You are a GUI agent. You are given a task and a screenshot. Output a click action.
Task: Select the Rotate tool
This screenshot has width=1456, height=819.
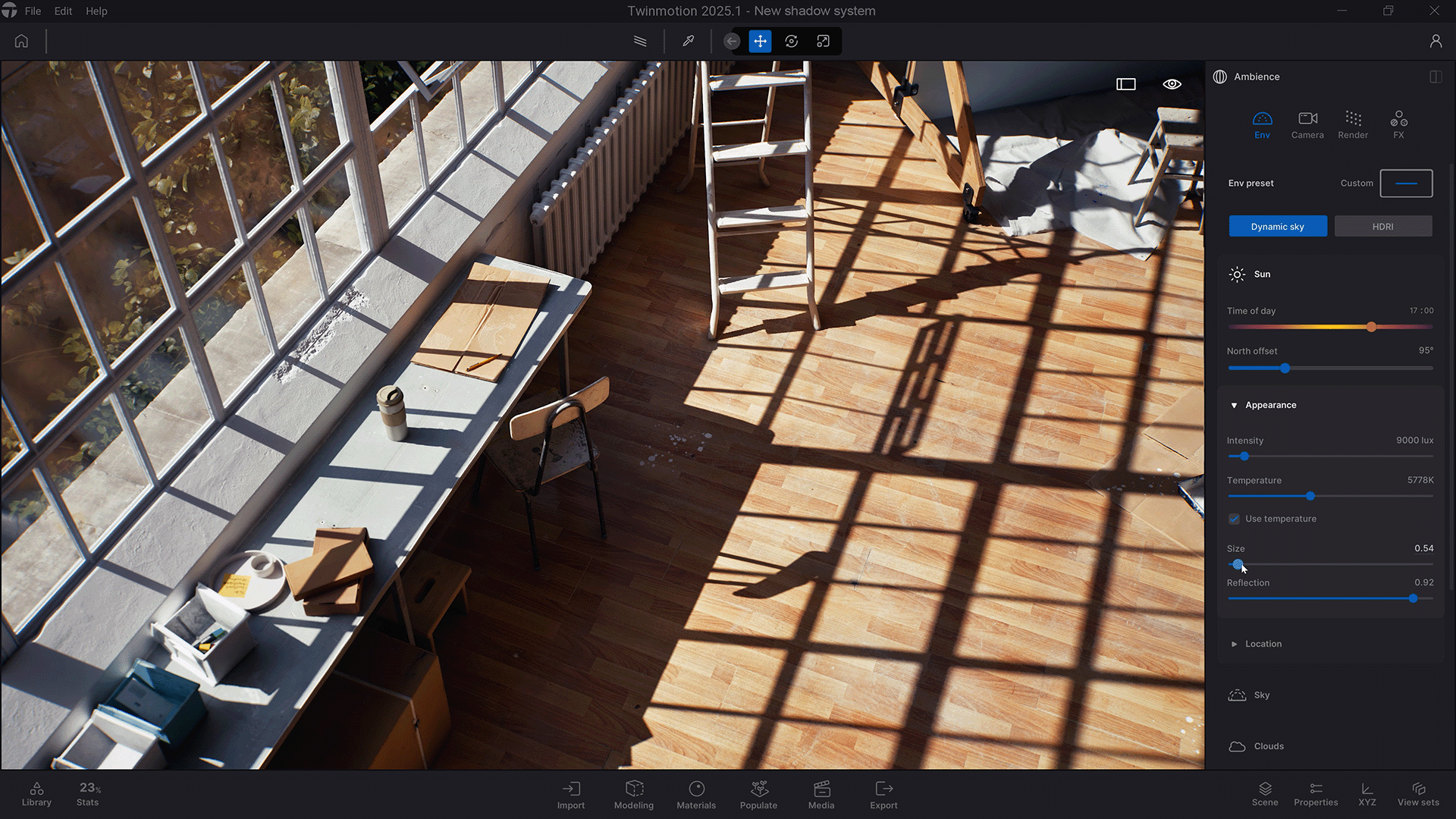click(791, 41)
